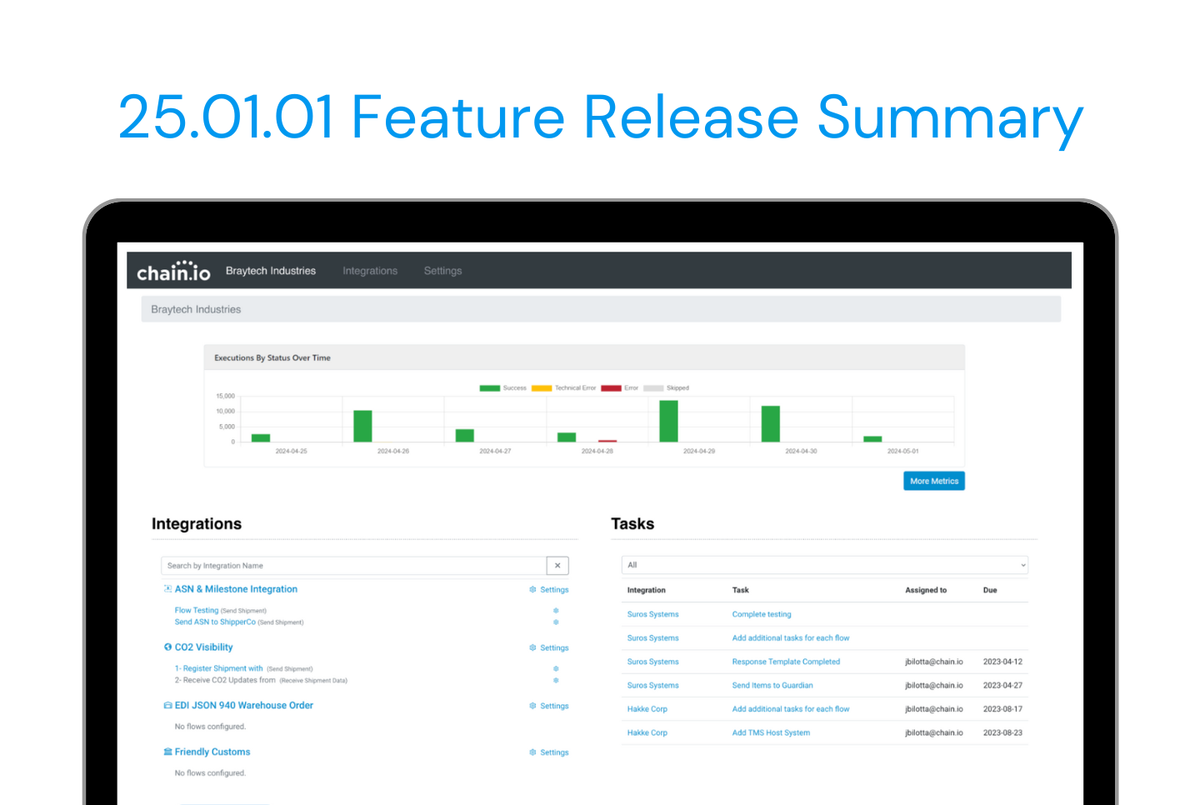Open settings gear for Receive CO2 Updates flow
This screenshot has height=805, width=1200.
(x=555, y=681)
